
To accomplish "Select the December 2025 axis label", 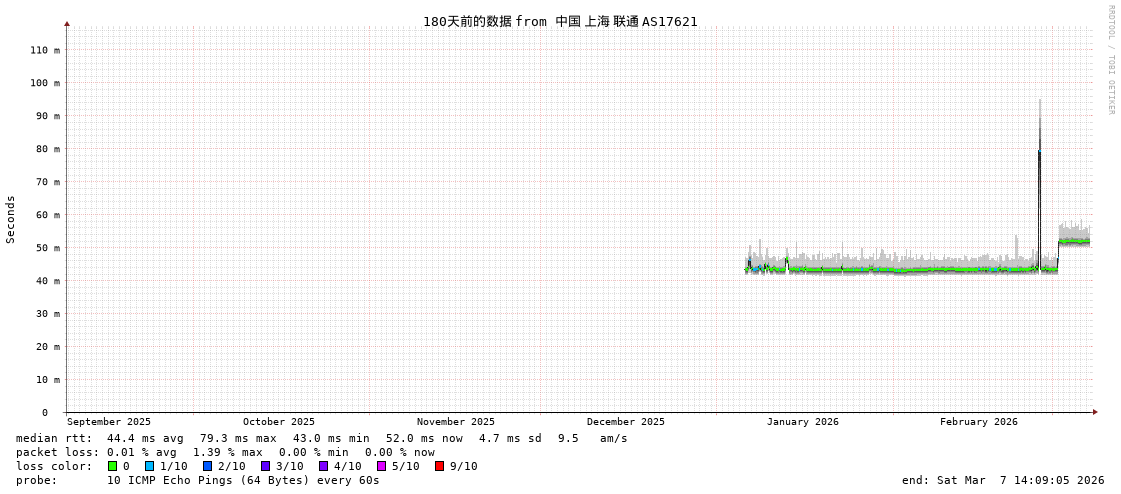I will pyautogui.click(x=625, y=422).
